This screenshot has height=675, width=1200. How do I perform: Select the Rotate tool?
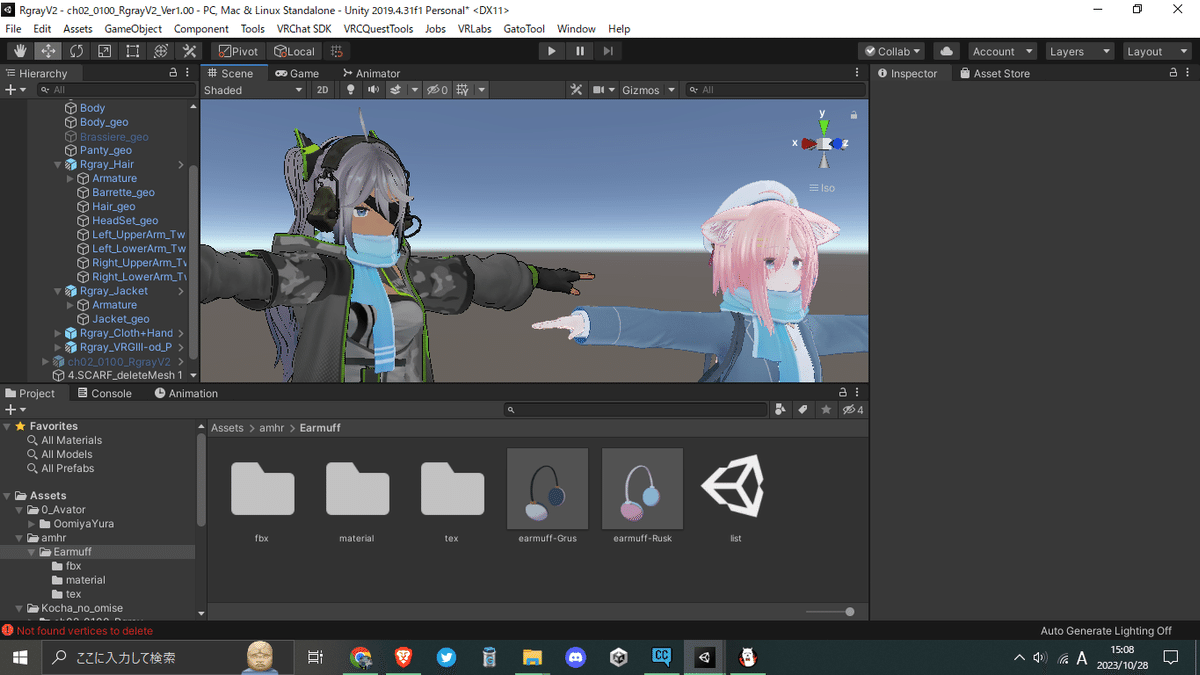tap(76, 50)
